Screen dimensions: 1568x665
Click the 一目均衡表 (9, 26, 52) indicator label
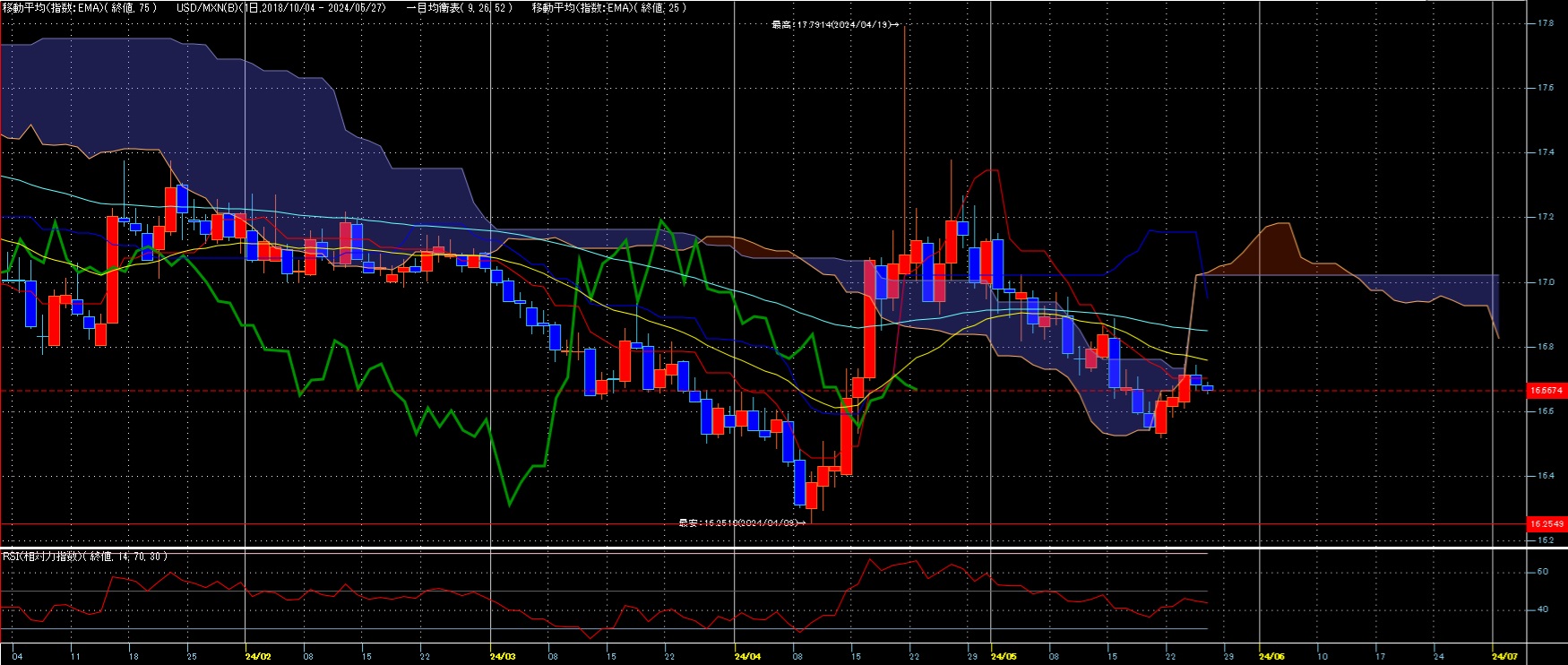pyautogui.click(x=459, y=7)
